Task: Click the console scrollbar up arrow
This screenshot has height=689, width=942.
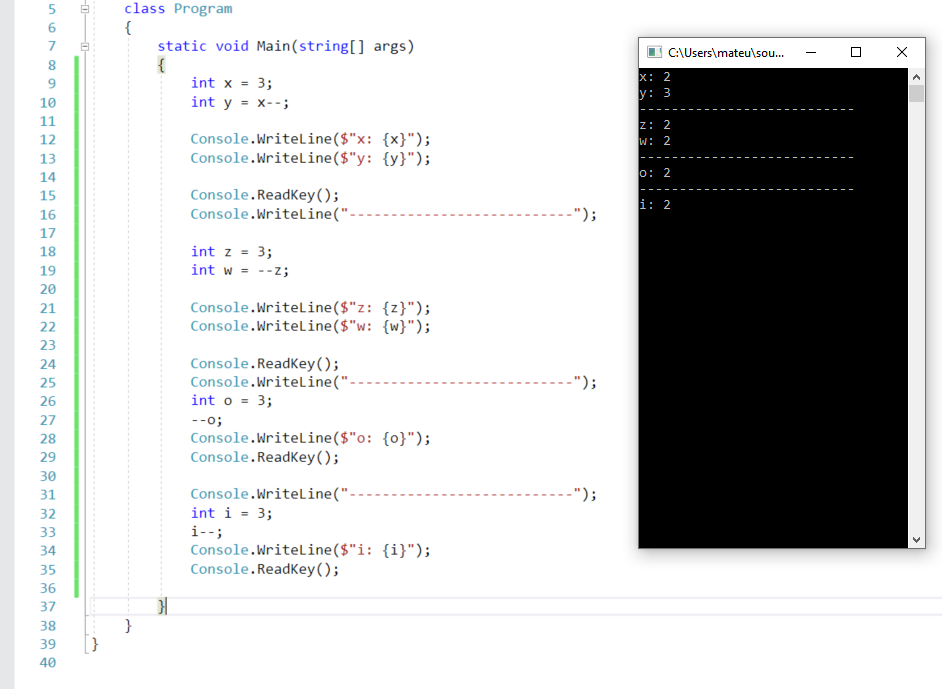Action: (916, 77)
